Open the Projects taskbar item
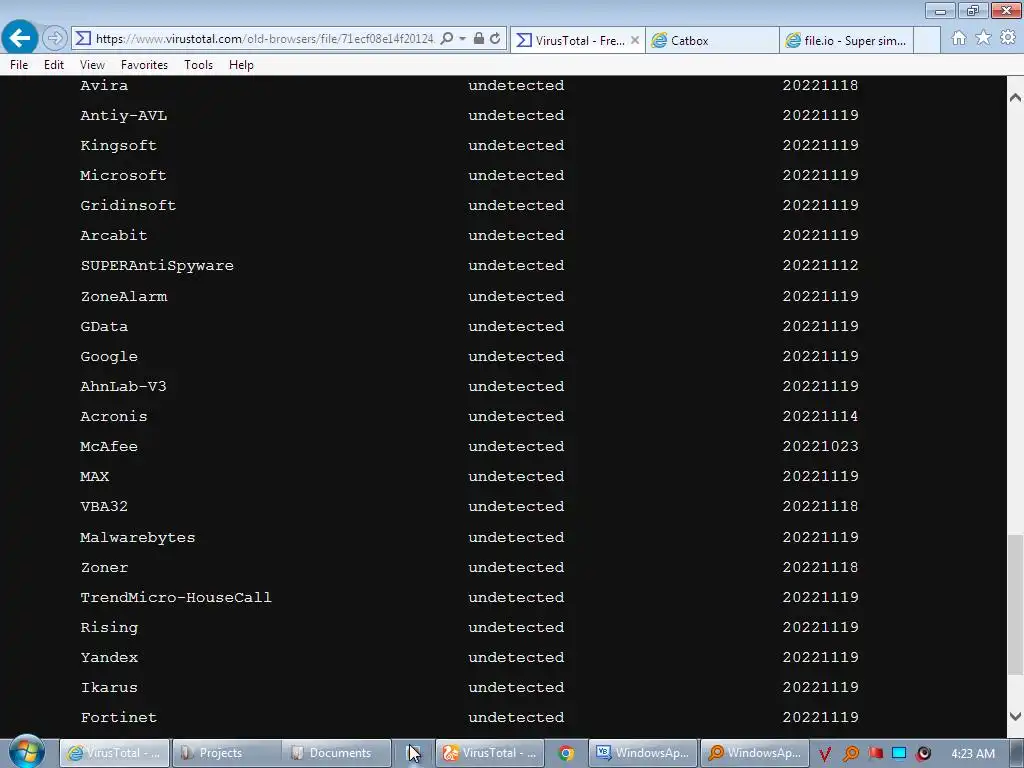The image size is (1024, 768). [227, 753]
